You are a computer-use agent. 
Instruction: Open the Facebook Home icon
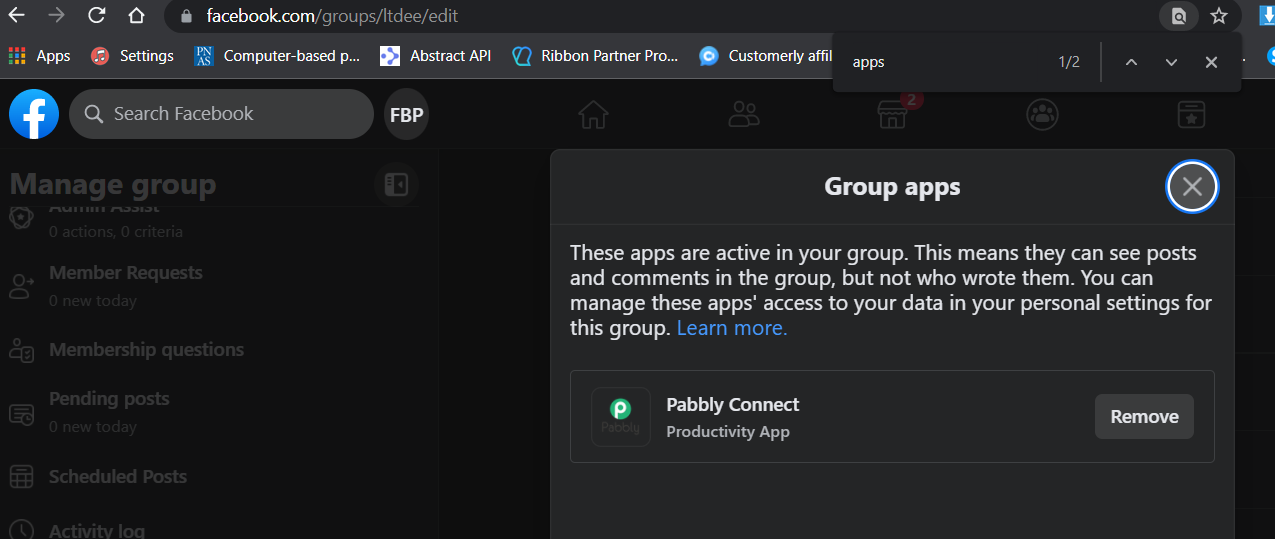click(593, 115)
